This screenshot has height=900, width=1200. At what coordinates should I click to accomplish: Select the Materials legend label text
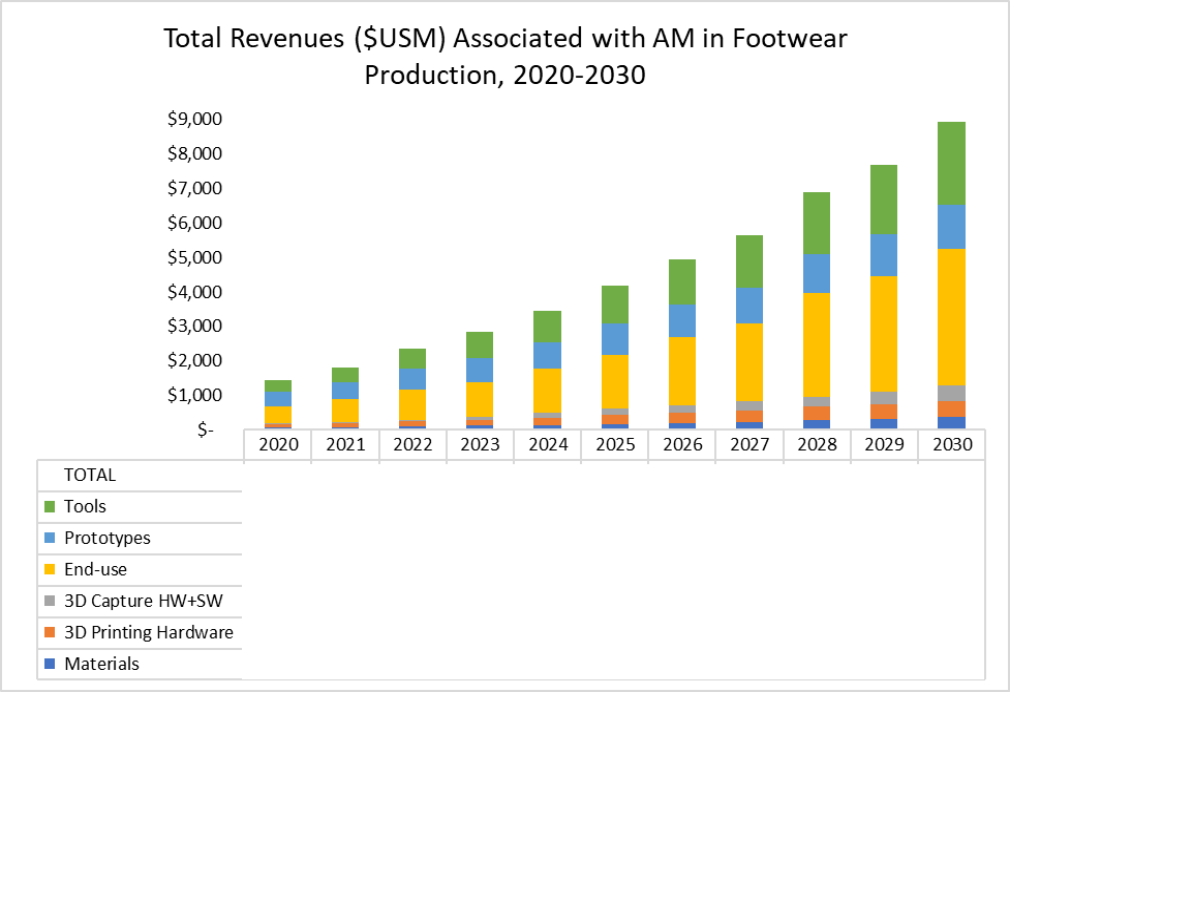pos(102,664)
